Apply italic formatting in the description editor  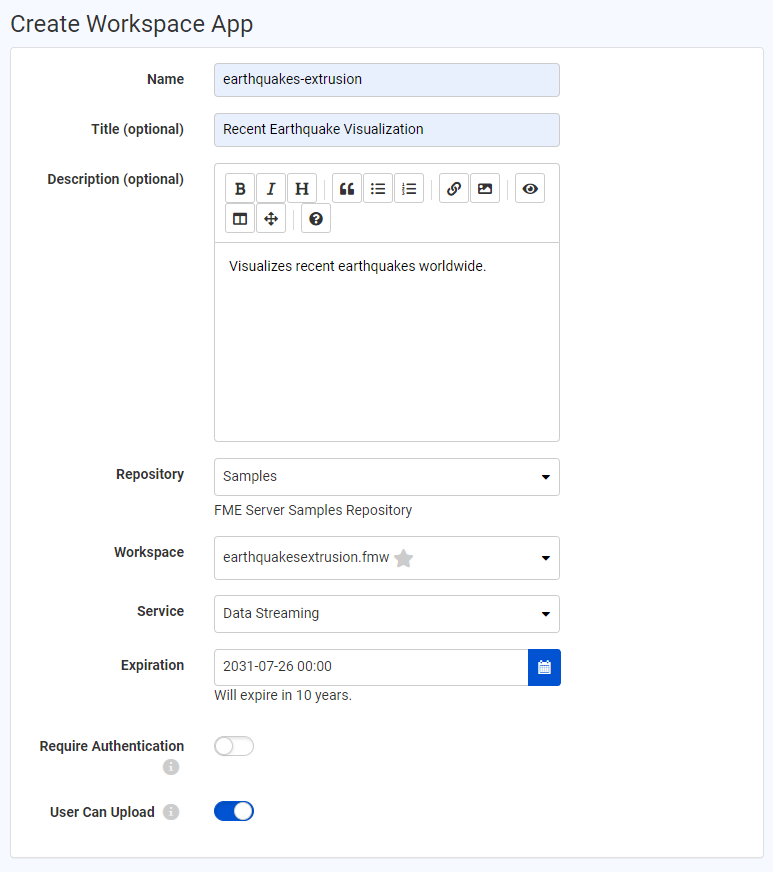(x=270, y=188)
